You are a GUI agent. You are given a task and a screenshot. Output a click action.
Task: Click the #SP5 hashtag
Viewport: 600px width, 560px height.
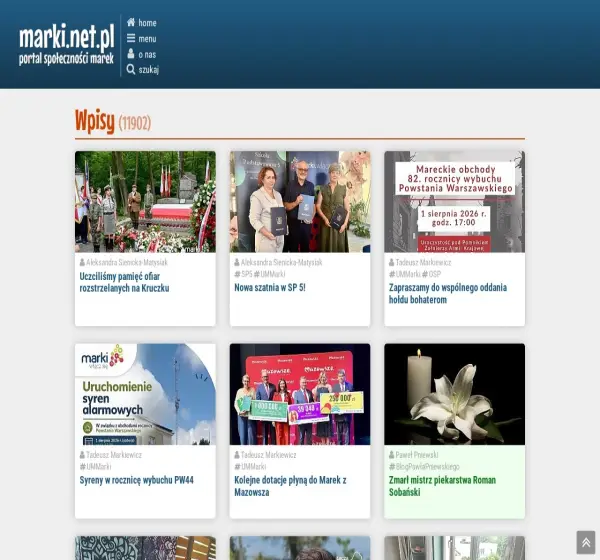click(x=243, y=274)
